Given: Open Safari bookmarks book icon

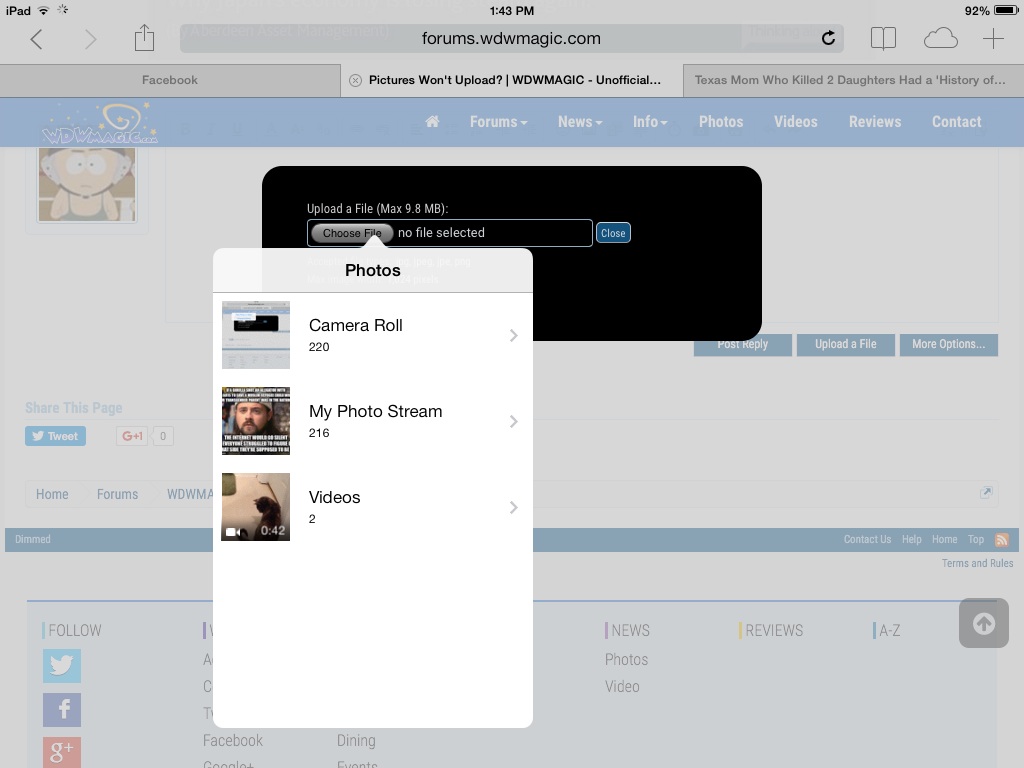Looking at the screenshot, I should tap(883, 39).
